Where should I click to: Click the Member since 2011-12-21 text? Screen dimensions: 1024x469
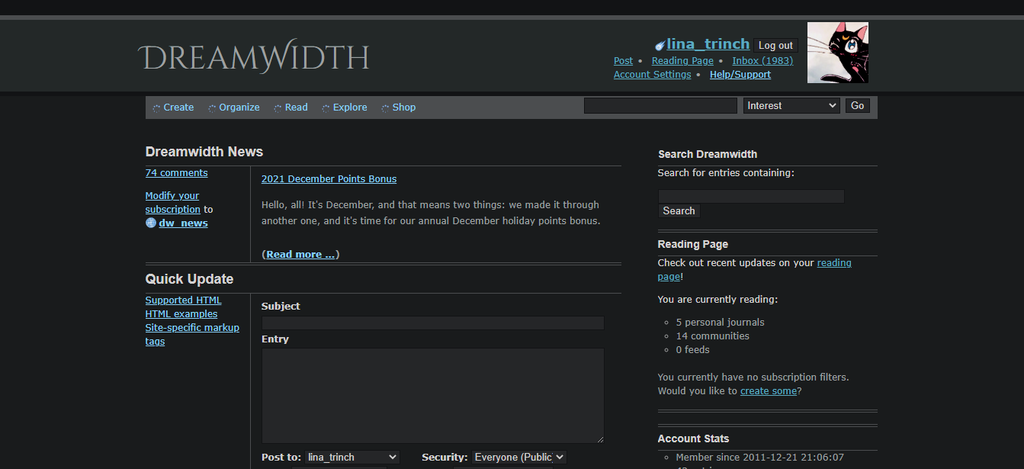point(760,457)
